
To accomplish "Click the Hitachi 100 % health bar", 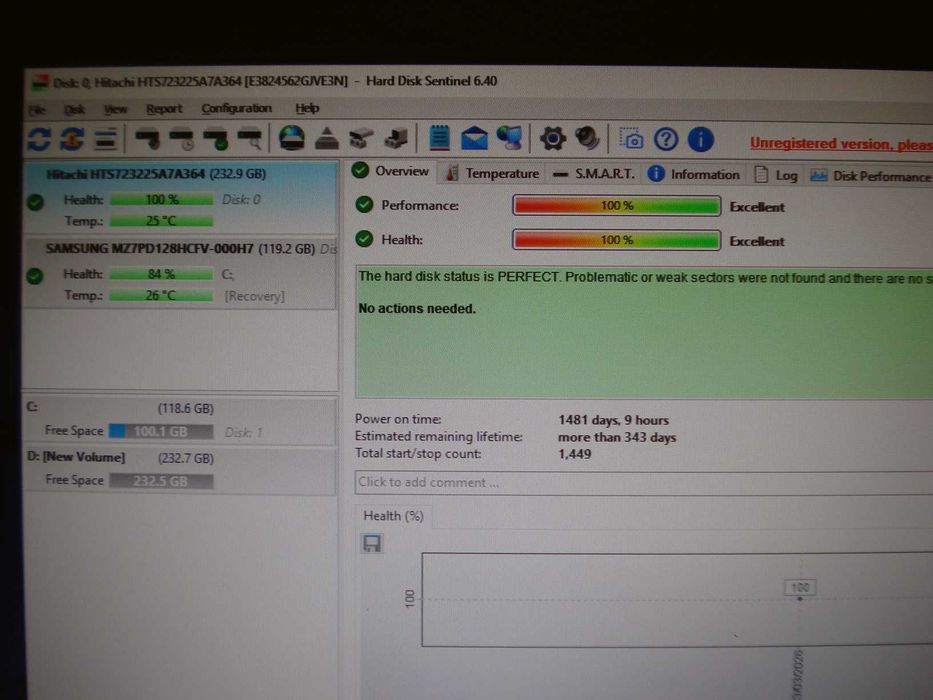I will pos(162,199).
